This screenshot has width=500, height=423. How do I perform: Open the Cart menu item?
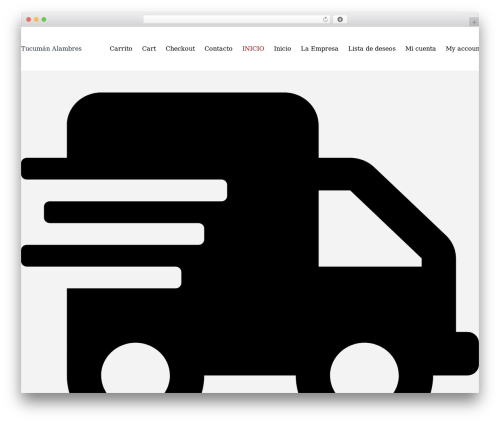click(x=149, y=49)
